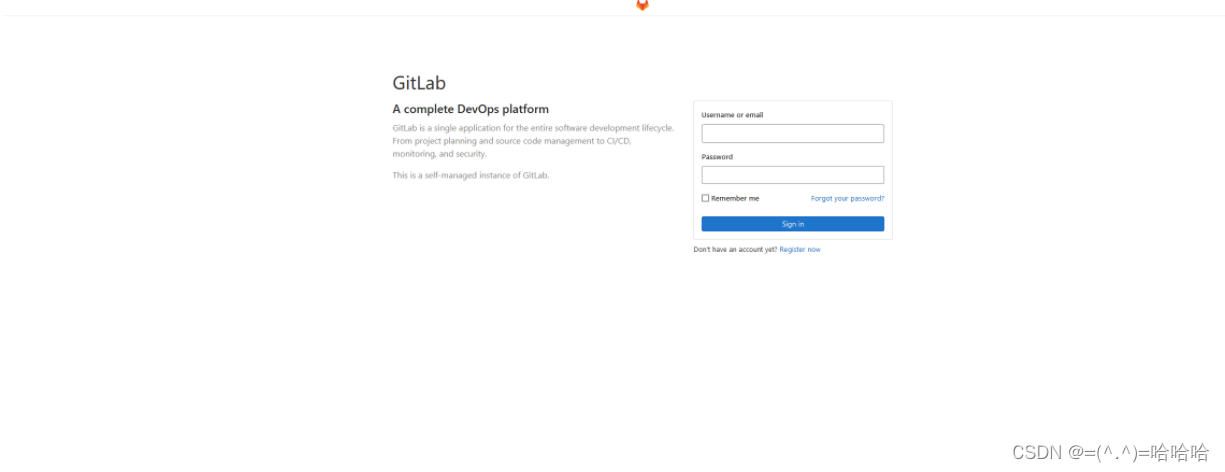Image resolution: width=1225 pixels, height=472 pixels.
Task: Click the GitLab fox logo at top
Action: [x=642, y=4]
